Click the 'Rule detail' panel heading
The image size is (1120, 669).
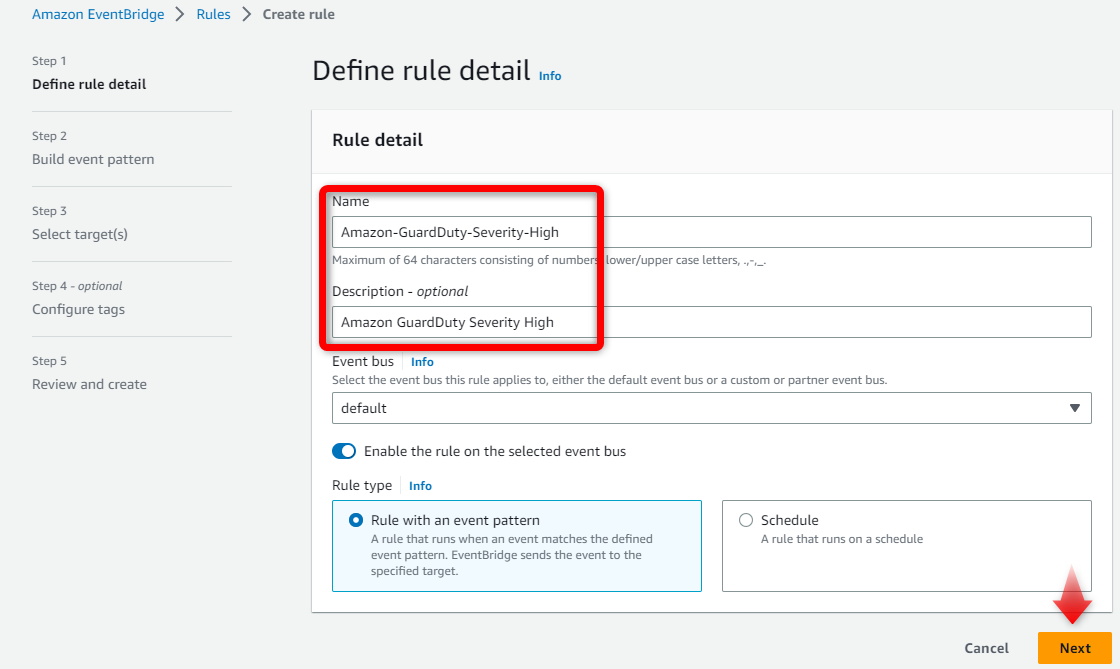pos(377,140)
